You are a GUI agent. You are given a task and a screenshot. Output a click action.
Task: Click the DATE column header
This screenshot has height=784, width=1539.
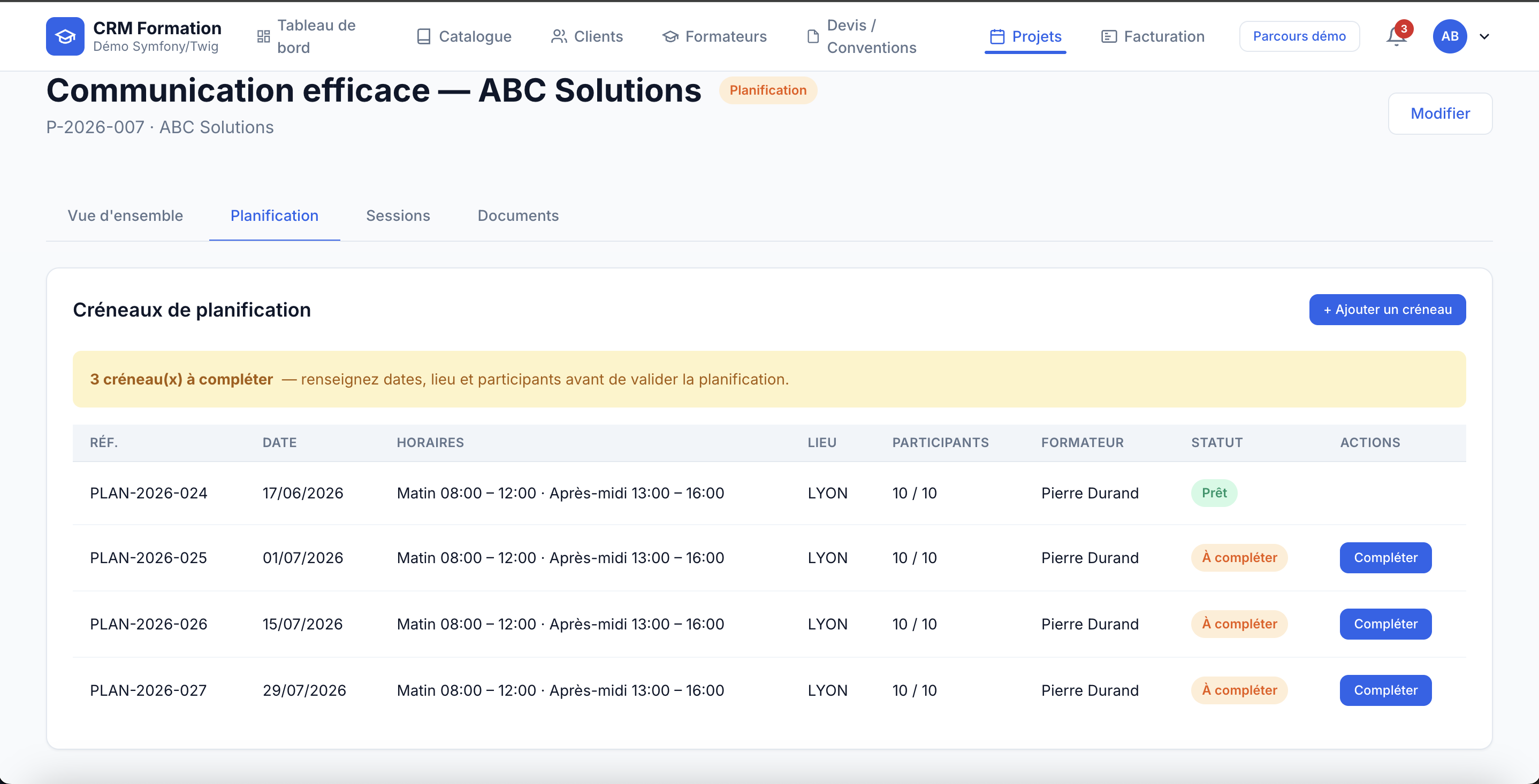[x=280, y=442]
